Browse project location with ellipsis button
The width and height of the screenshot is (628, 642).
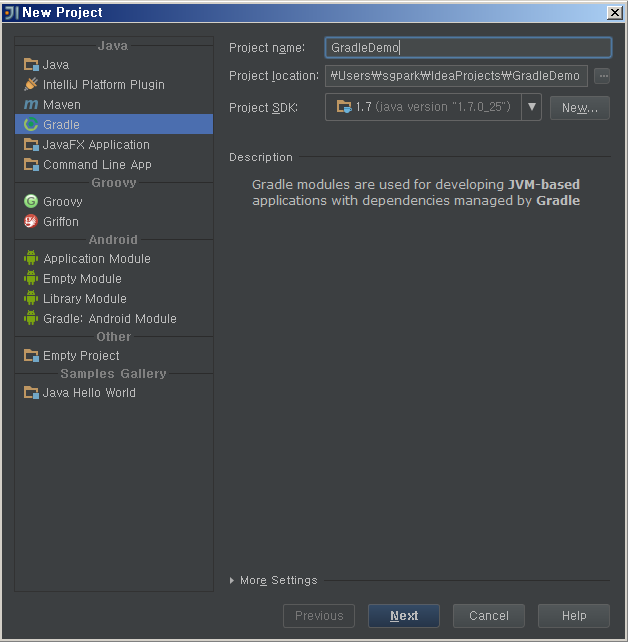(602, 76)
